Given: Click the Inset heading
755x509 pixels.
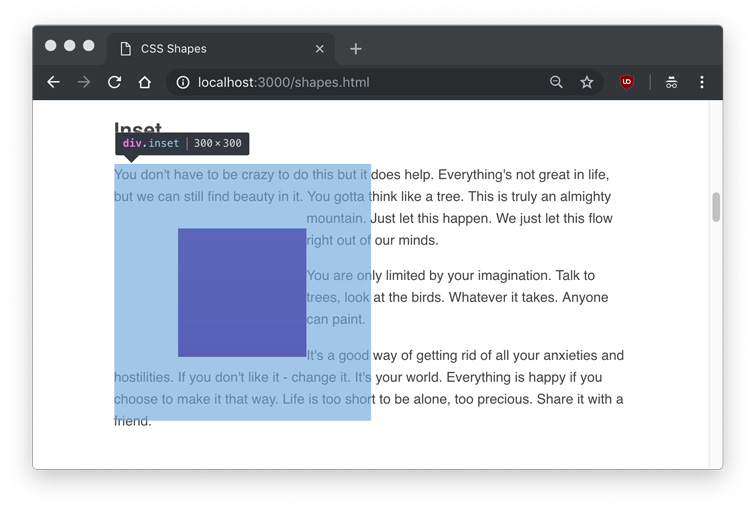Looking at the screenshot, I should (138, 127).
